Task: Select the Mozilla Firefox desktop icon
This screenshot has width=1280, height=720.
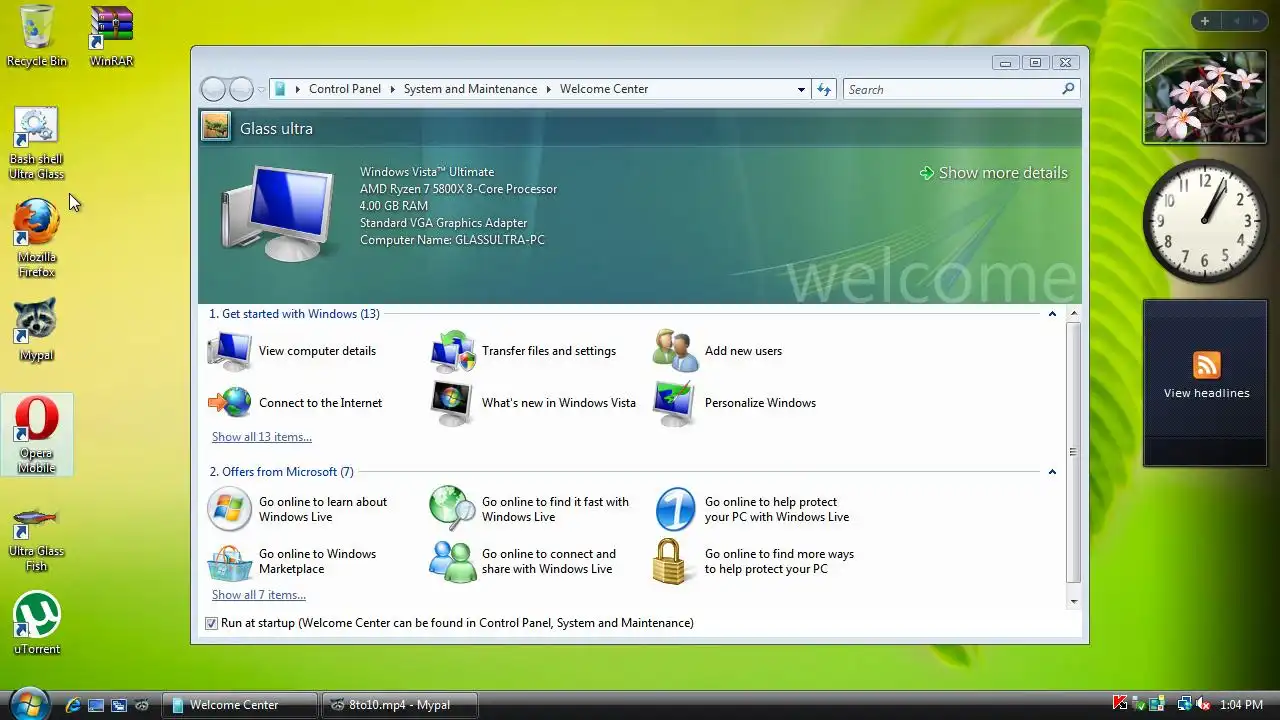Action: pyautogui.click(x=36, y=238)
